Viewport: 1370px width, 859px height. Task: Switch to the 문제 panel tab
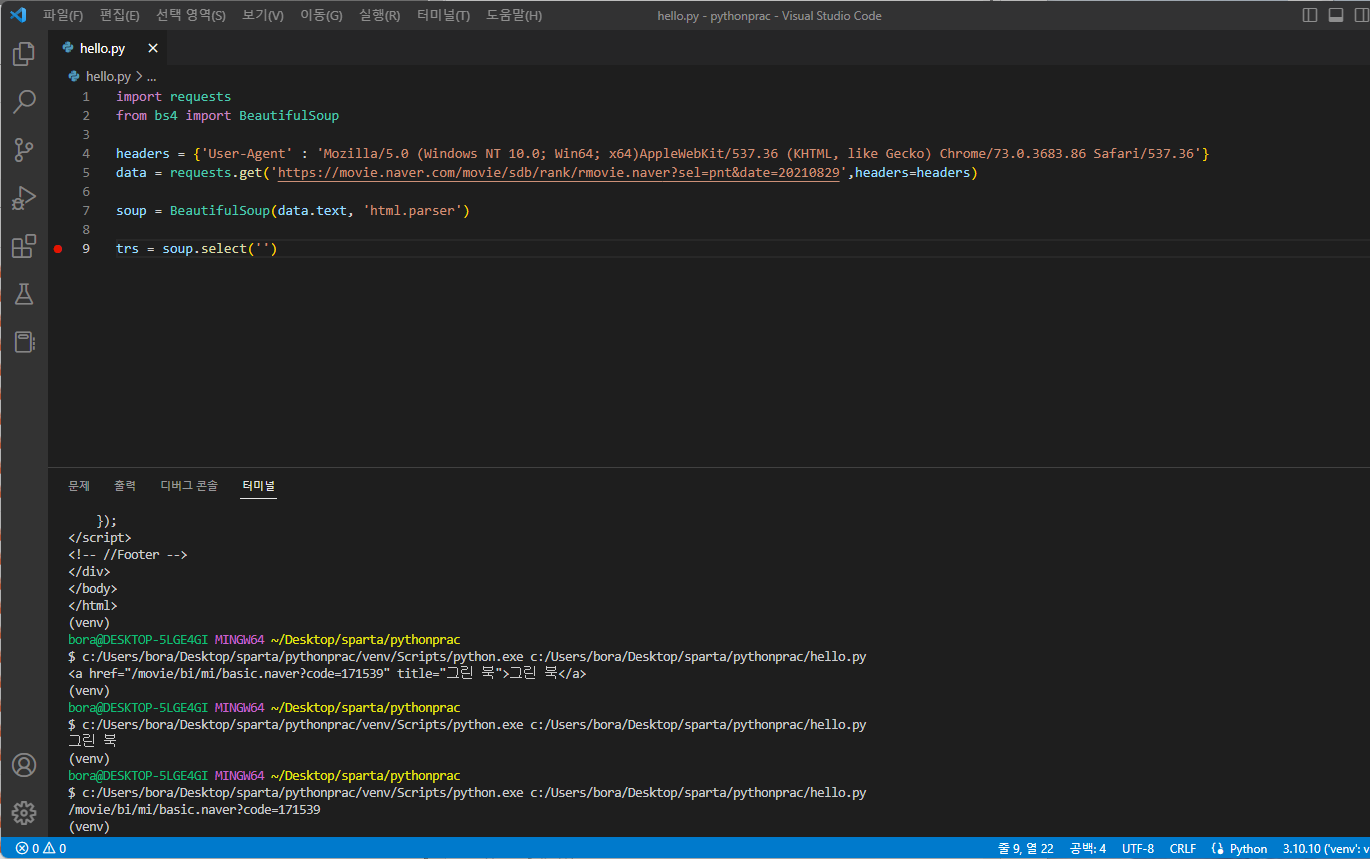[x=79, y=486]
